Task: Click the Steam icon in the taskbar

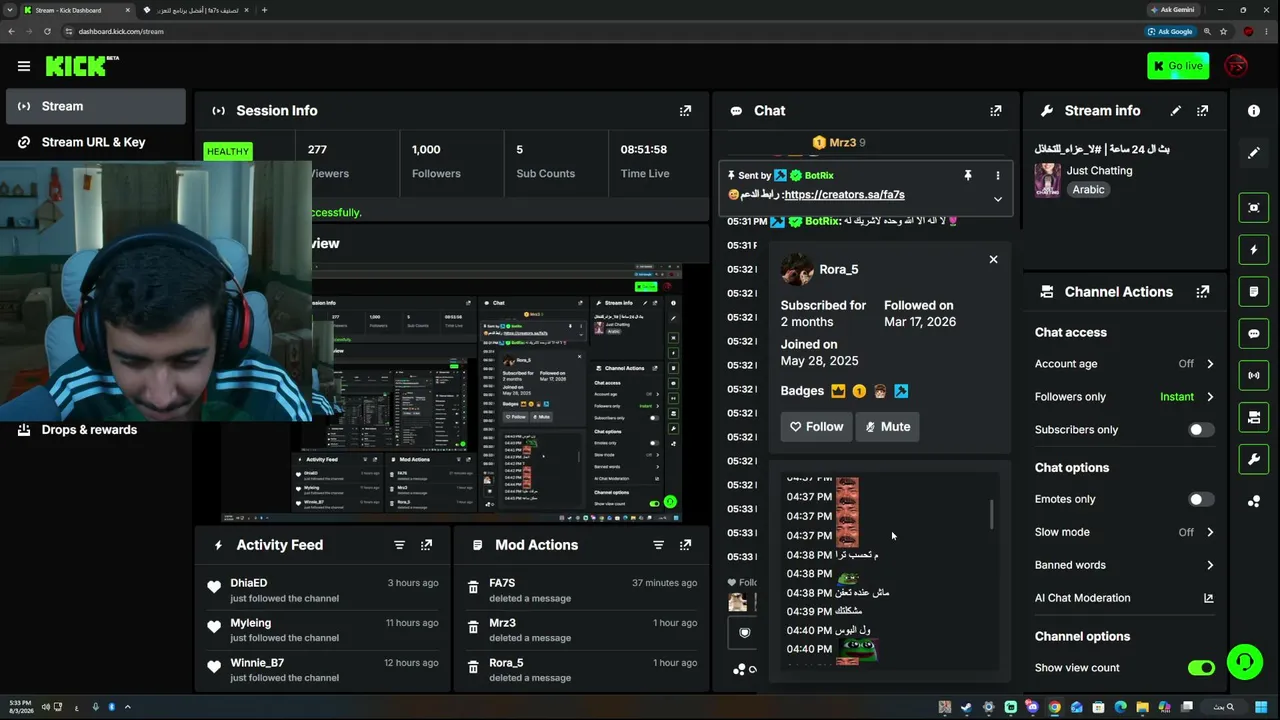Action: [x=966, y=707]
